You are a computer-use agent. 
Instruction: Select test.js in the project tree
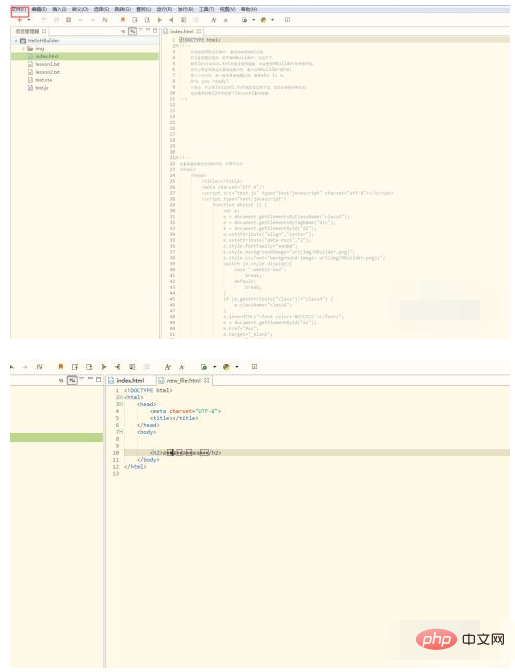(x=42, y=88)
